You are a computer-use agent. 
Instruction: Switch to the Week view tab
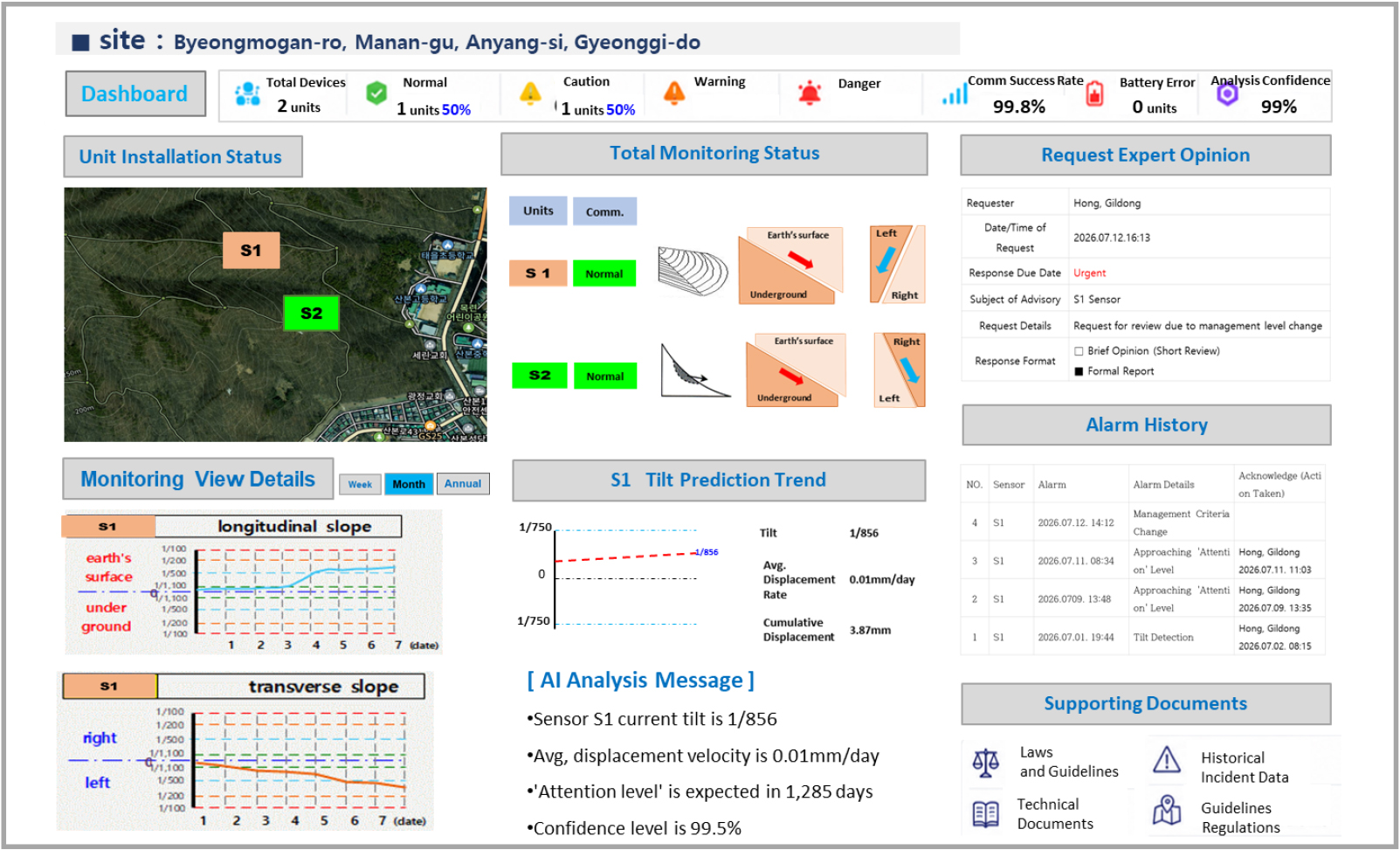click(360, 484)
